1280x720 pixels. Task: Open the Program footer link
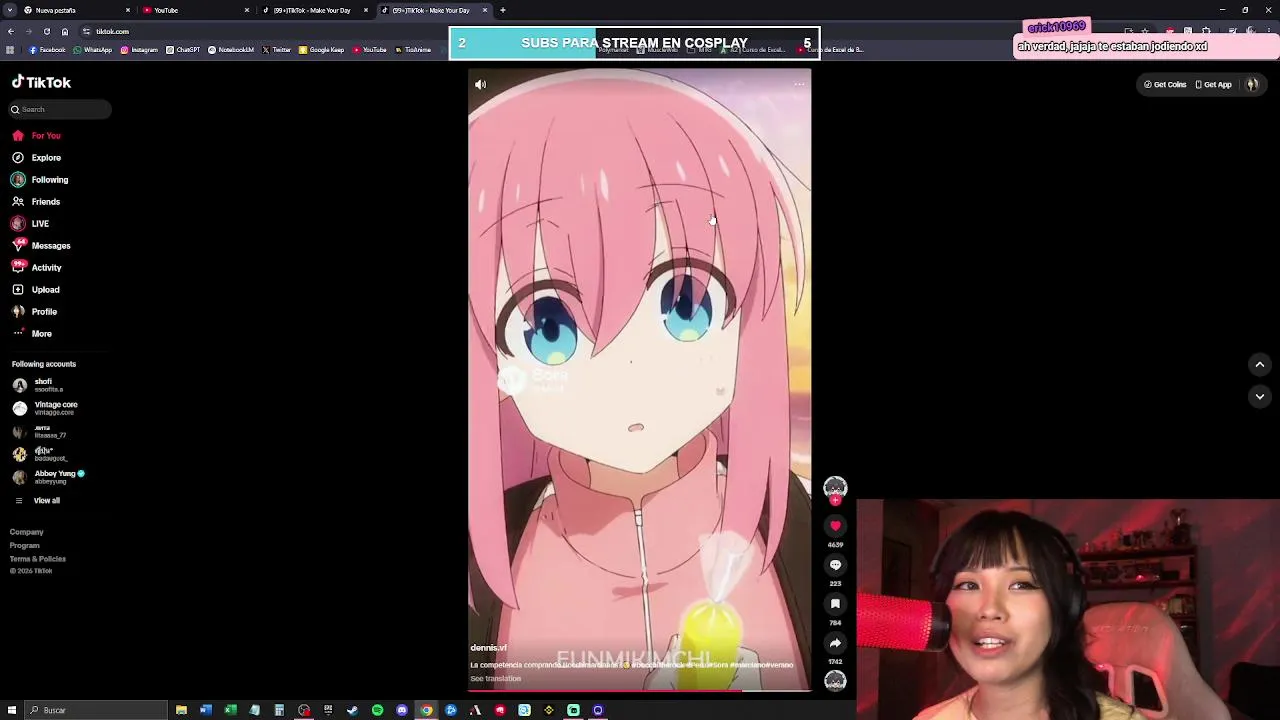point(25,546)
